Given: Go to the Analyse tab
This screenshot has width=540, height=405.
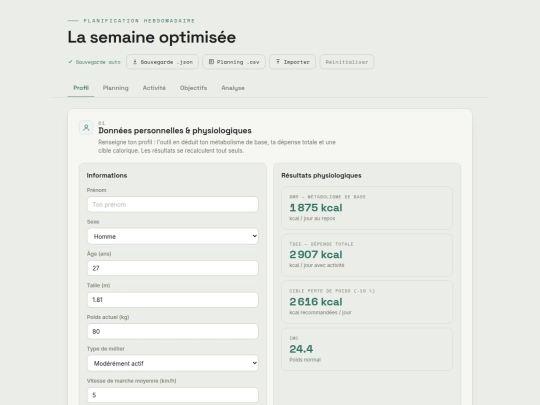Looking at the screenshot, I should click(233, 88).
